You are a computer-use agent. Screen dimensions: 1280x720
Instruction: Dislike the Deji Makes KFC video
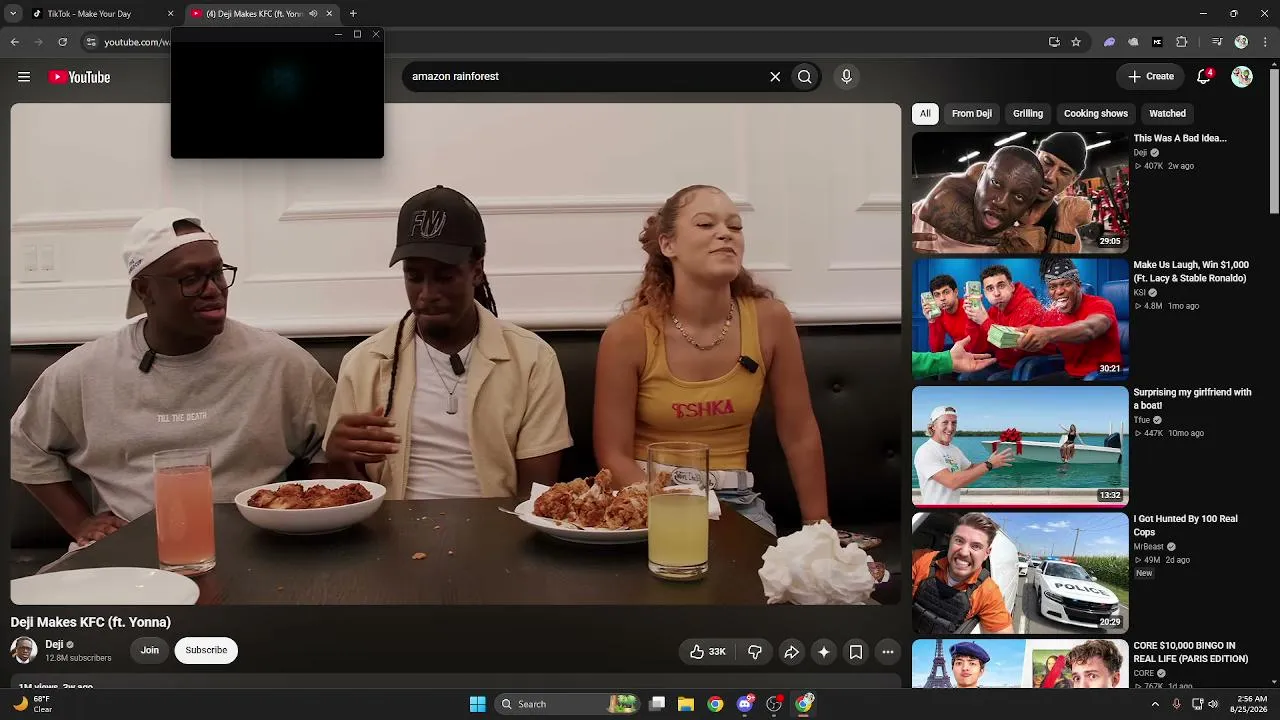point(755,652)
